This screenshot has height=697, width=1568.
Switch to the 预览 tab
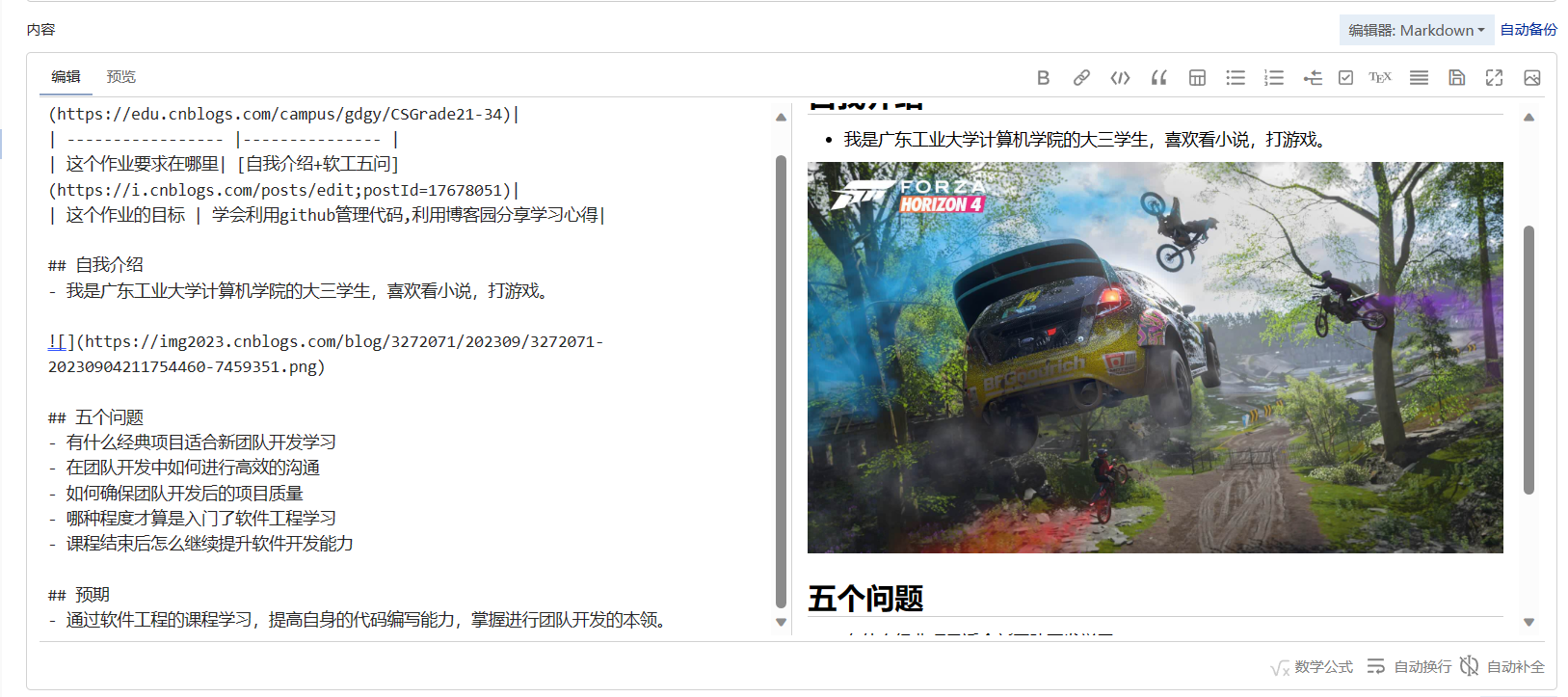click(121, 77)
